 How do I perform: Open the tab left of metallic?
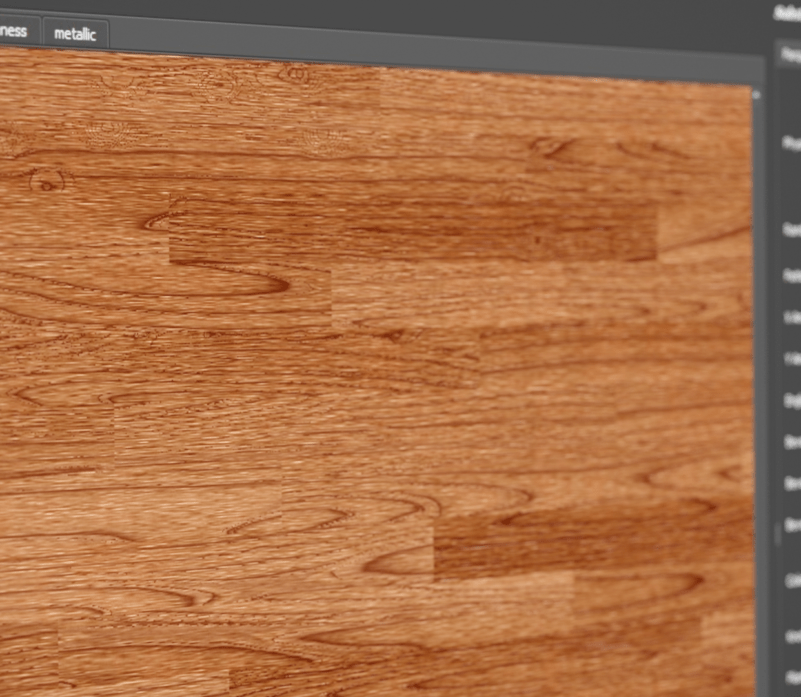point(18,30)
